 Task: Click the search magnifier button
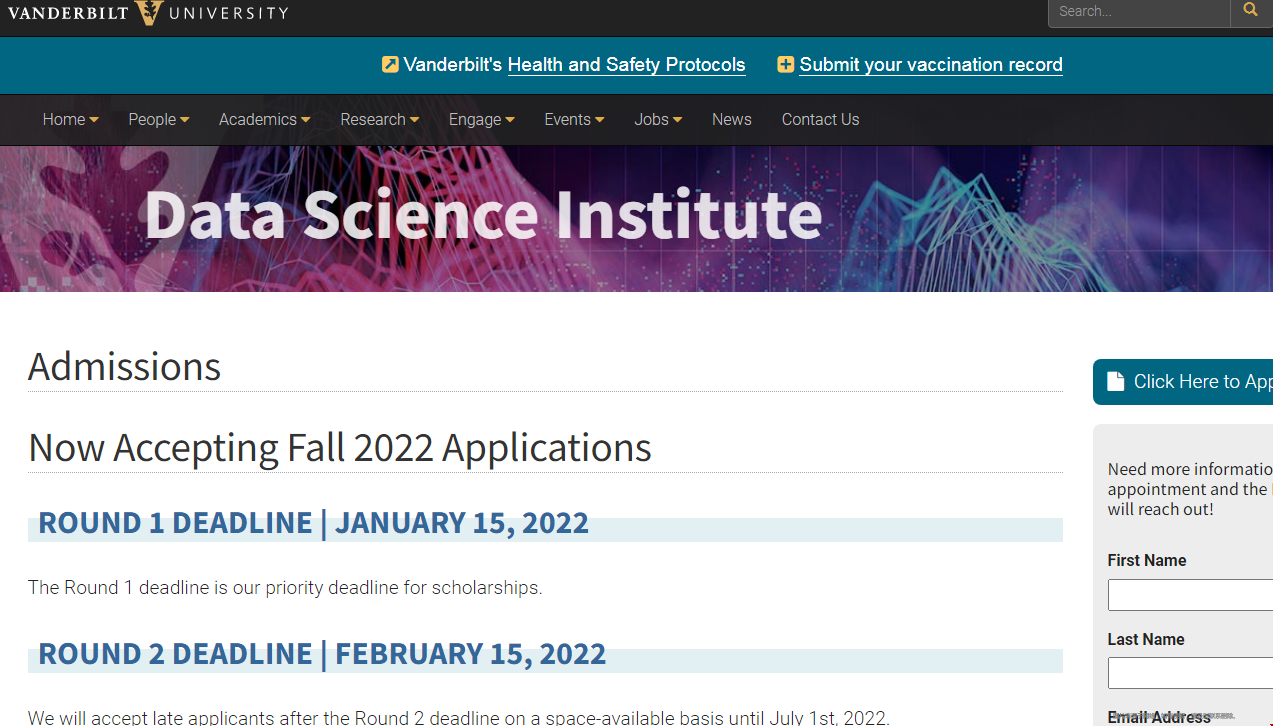point(1251,11)
